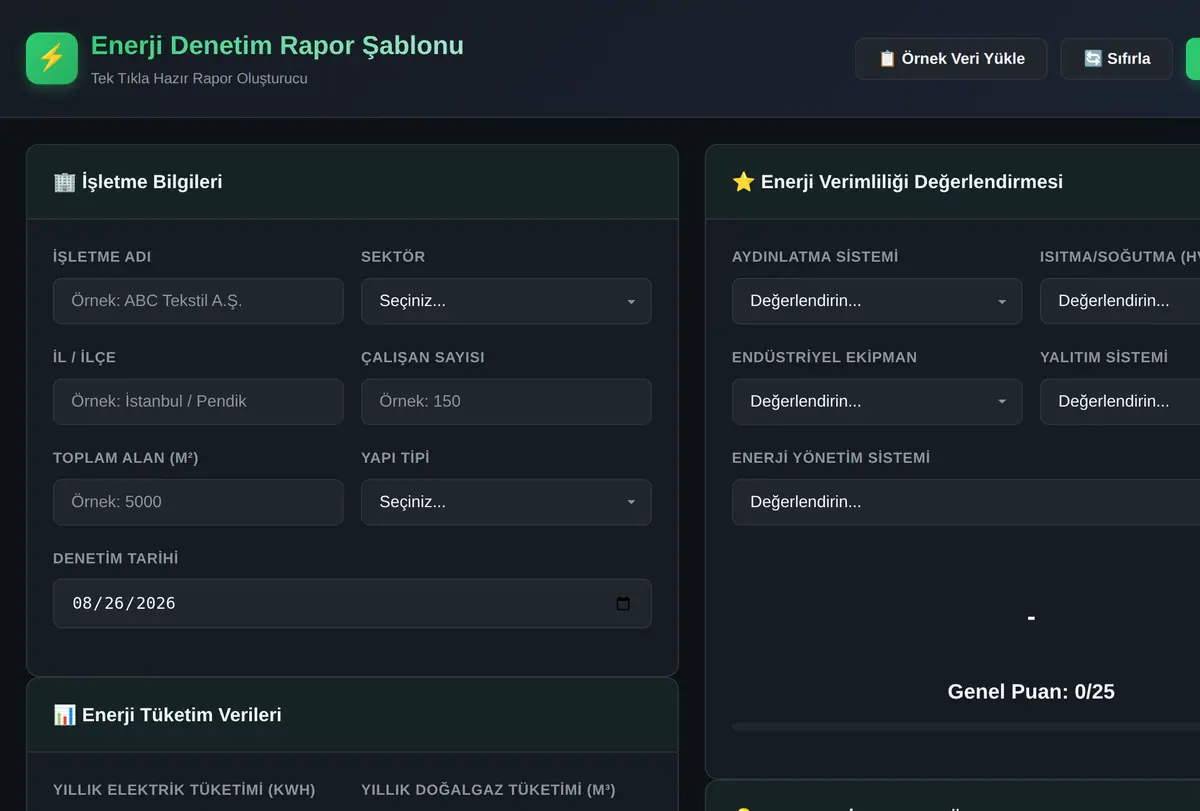Screen dimensions: 1200x811
Task: Expand the Yalıtım Sistemi rating dropdown
Action: pyautogui.click(x=1120, y=401)
